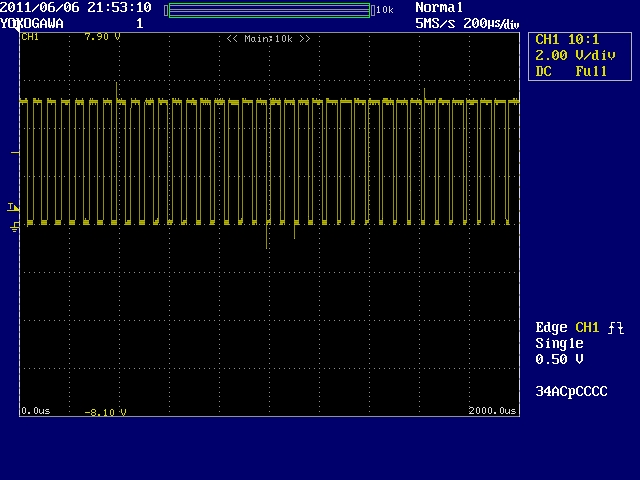The width and height of the screenshot is (640, 480).
Task: Select the CH1 label in graticule corner
Action: 30,37
